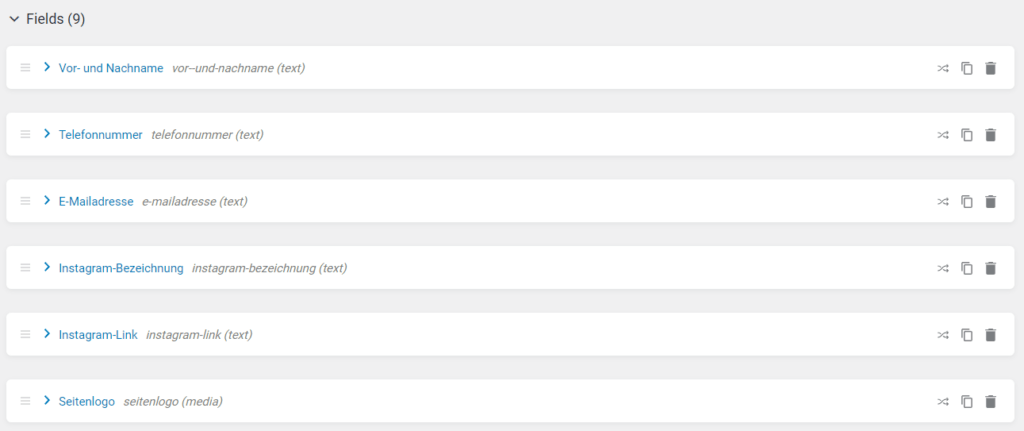Click shuffle icon on E-Mailadresse row

click(x=943, y=202)
